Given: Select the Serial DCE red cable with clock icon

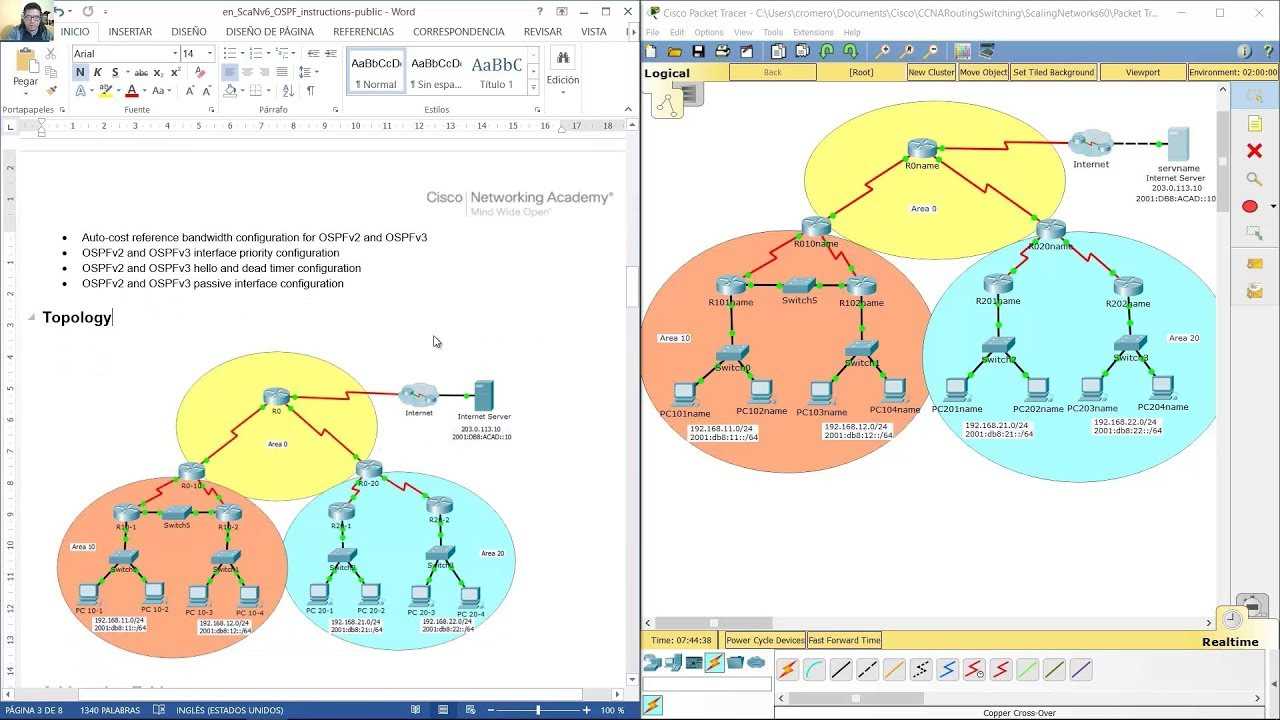Looking at the screenshot, I should coord(974,670).
